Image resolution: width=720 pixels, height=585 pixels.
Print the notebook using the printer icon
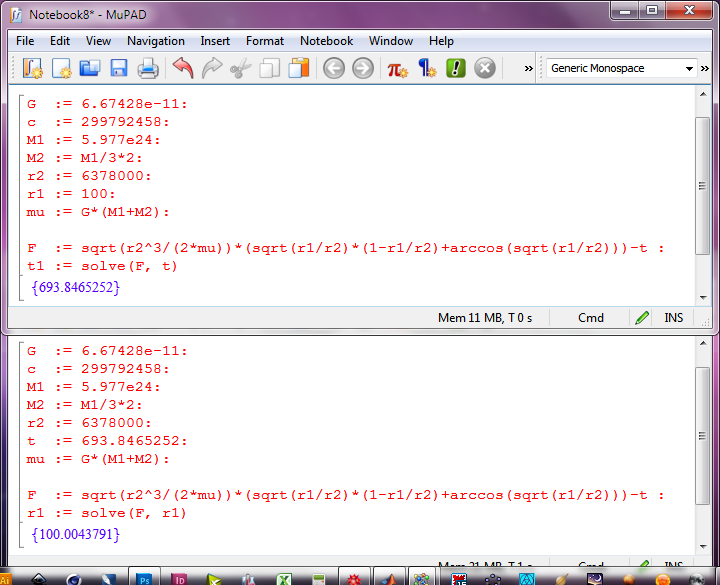(x=148, y=69)
